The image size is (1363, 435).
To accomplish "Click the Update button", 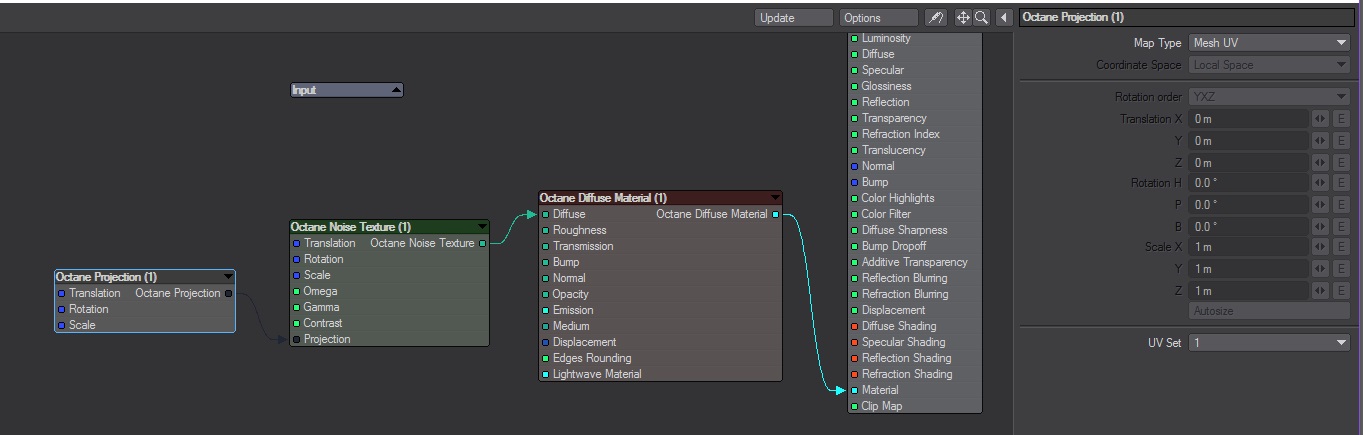I will pos(794,18).
